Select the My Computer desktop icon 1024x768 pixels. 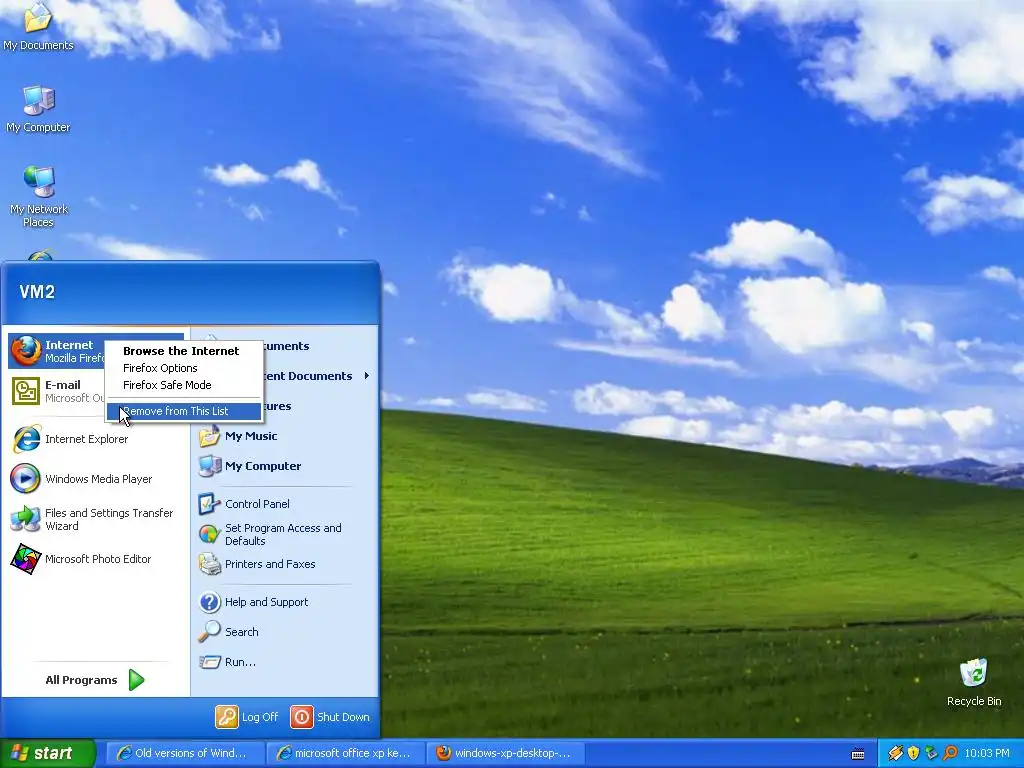tap(39, 109)
